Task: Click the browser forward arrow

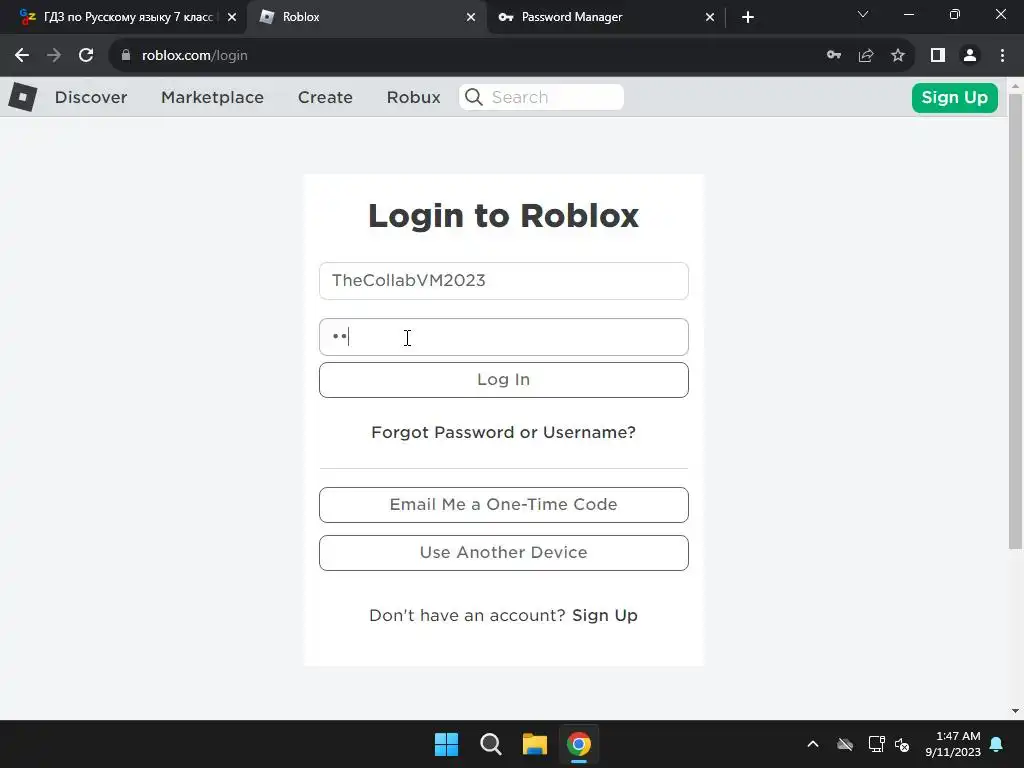Action: [x=54, y=56]
